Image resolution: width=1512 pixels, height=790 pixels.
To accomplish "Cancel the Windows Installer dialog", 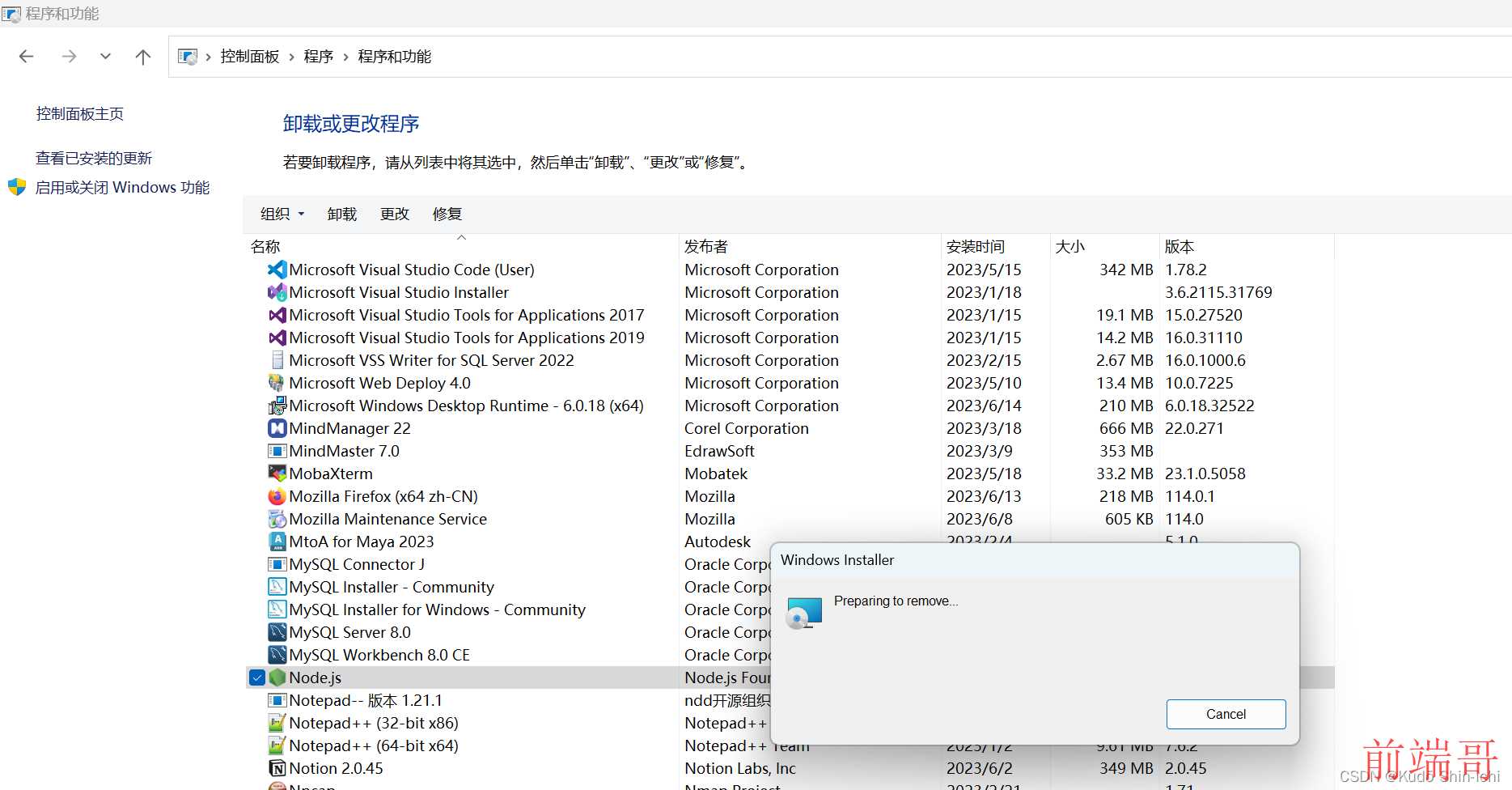I will tap(1226, 714).
